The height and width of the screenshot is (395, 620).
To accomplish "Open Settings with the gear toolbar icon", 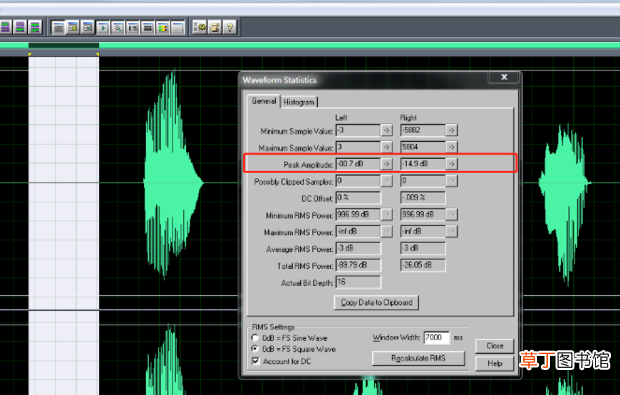I will 200,27.
